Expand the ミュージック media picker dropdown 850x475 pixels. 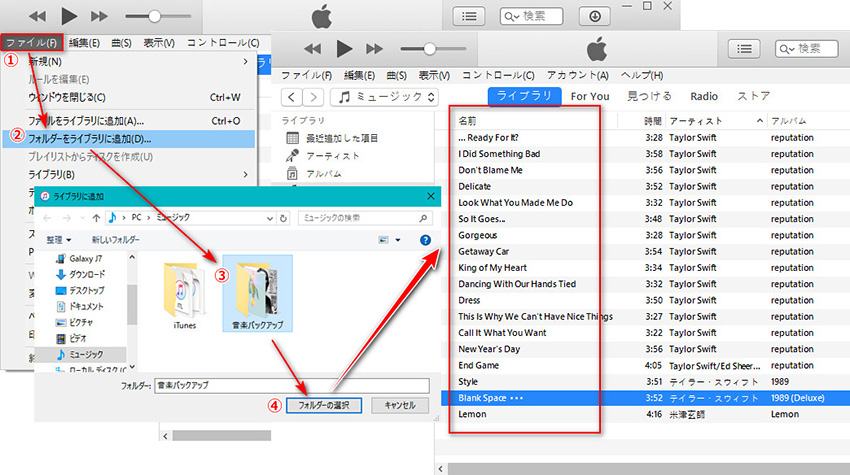point(385,97)
